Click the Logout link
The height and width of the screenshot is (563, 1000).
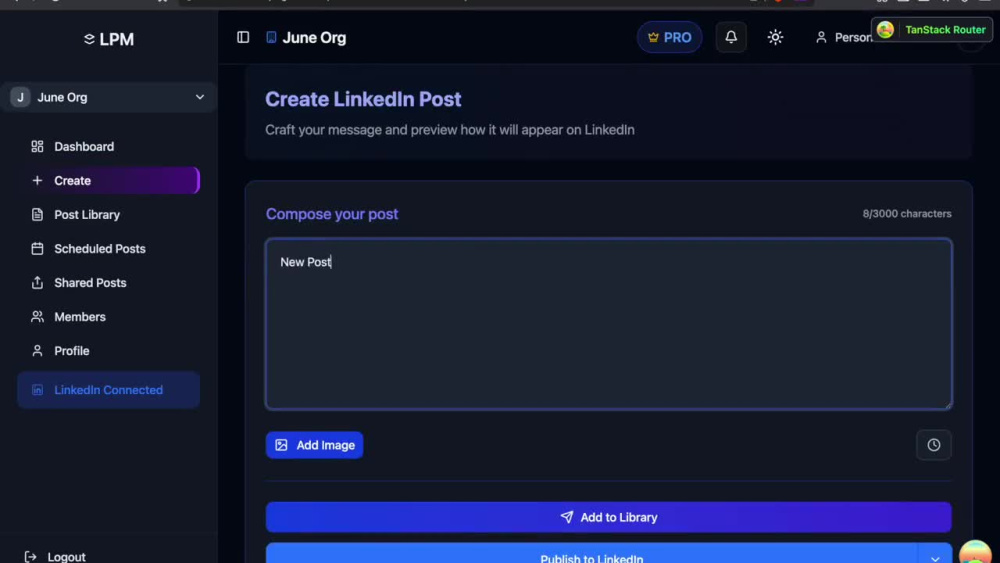pos(55,557)
